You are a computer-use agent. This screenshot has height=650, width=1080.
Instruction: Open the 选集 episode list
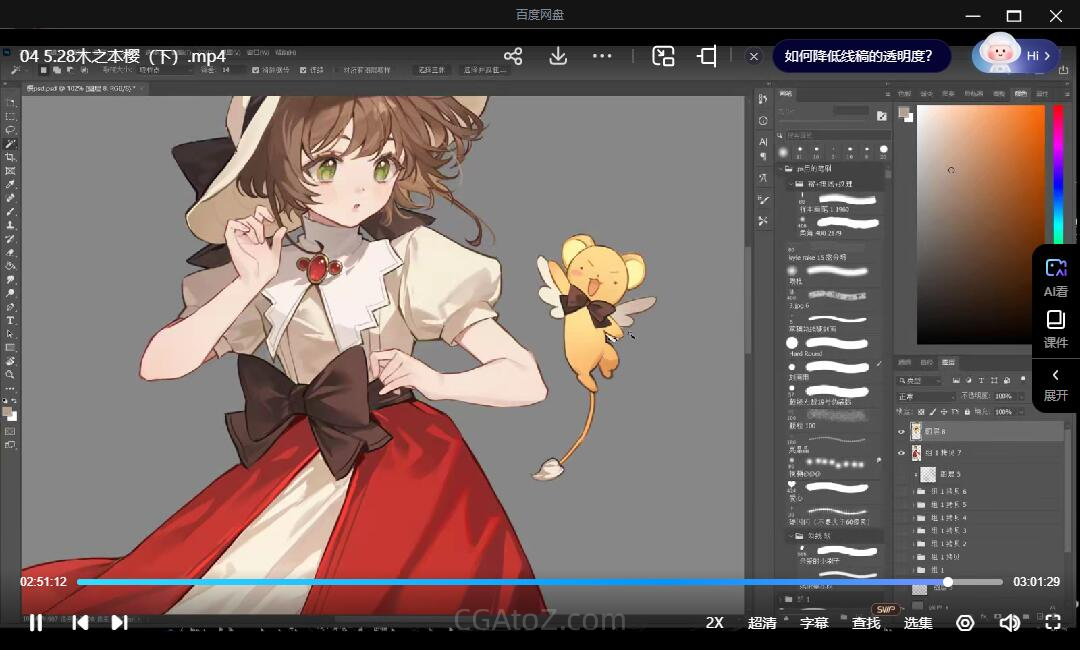pos(918,622)
